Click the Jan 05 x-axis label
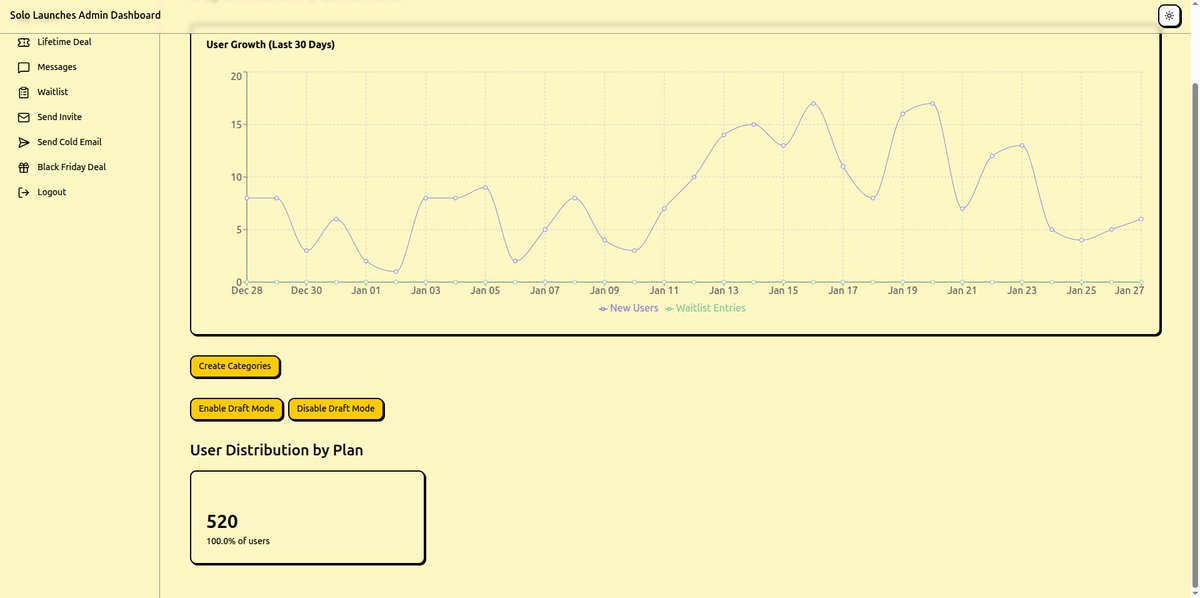The height and width of the screenshot is (598, 1200). 485,291
